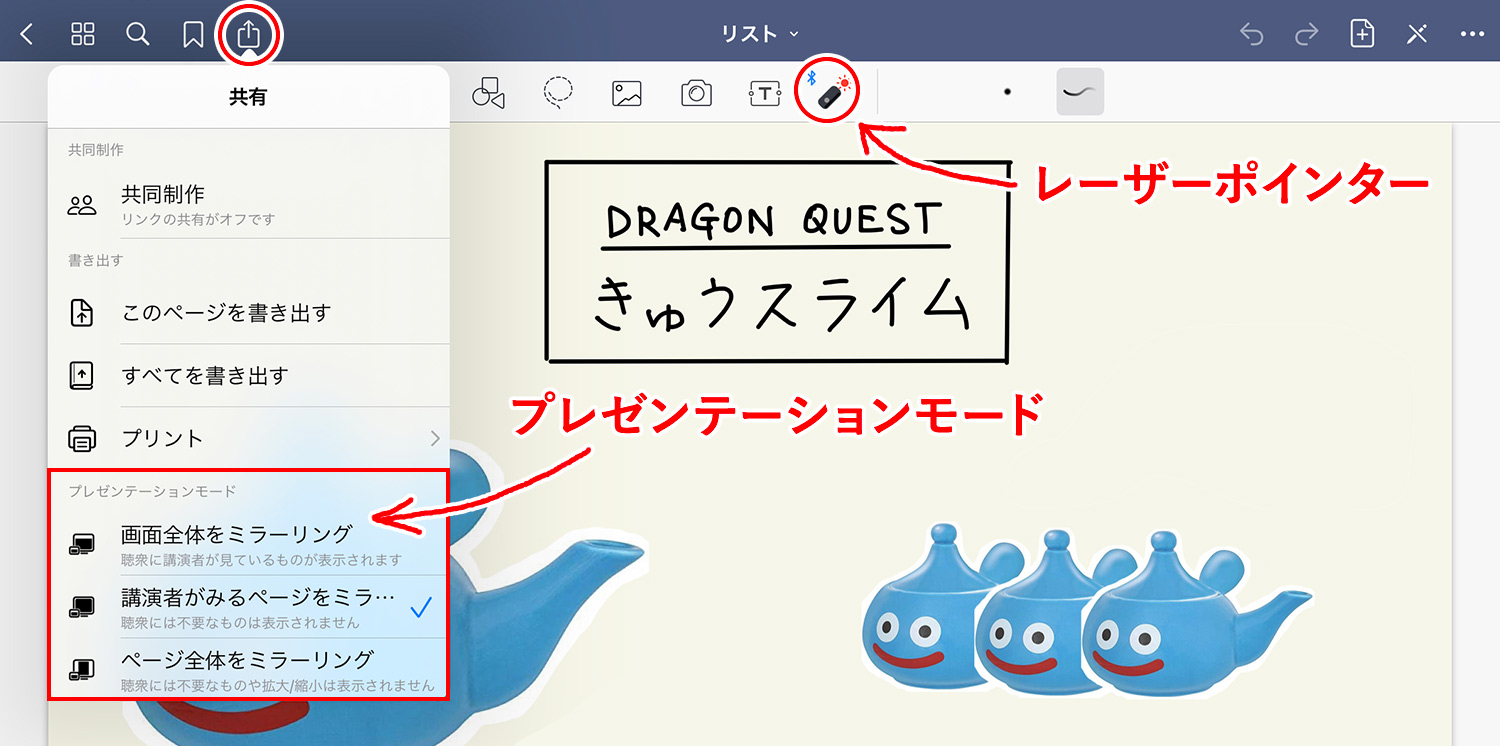The image size is (1500, 746).
Task: Open the more options three-dot menu
Action: 1472,35
